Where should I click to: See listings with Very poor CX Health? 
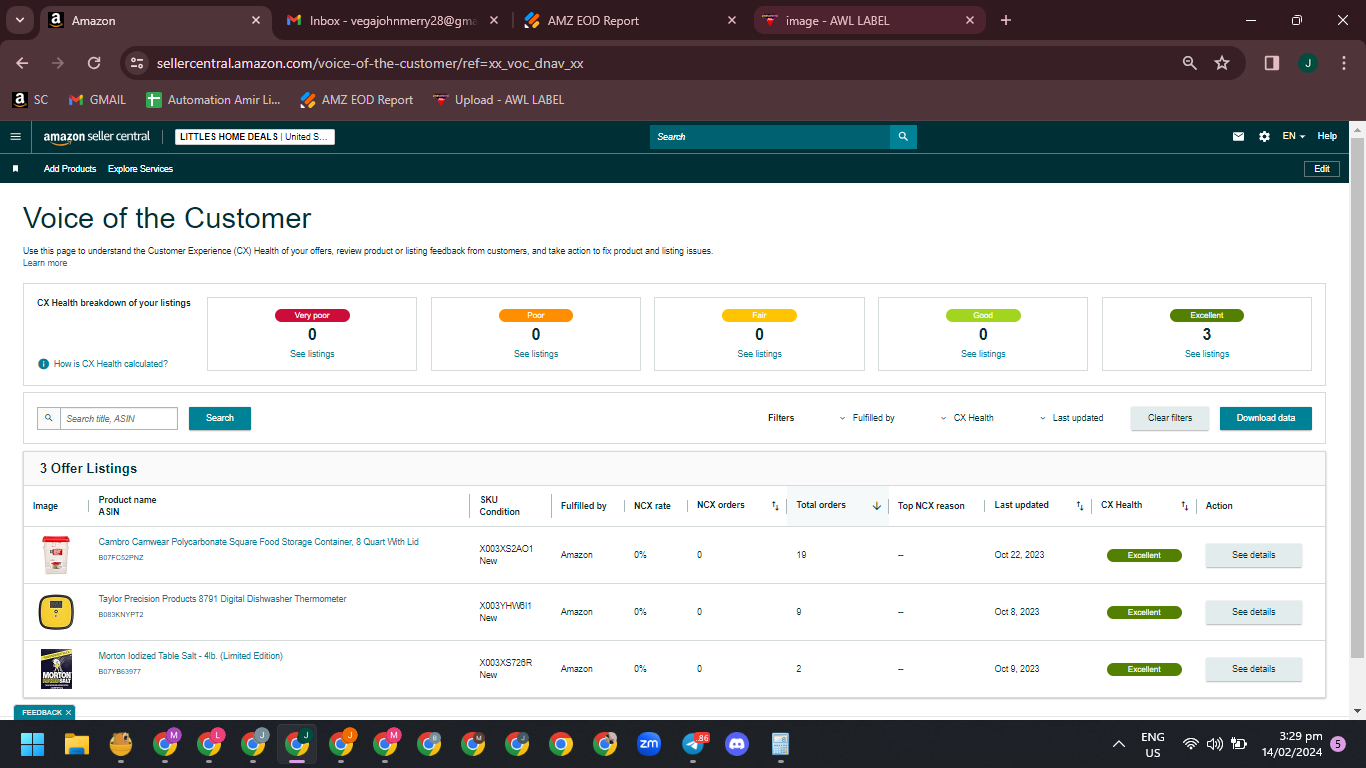[x=312, y=354]
